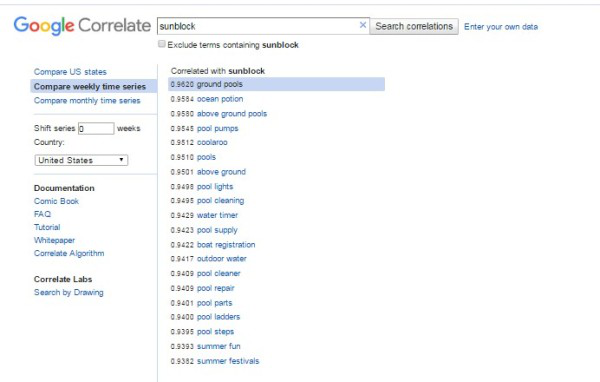Select the pool lights correlation

coord(215,186)
